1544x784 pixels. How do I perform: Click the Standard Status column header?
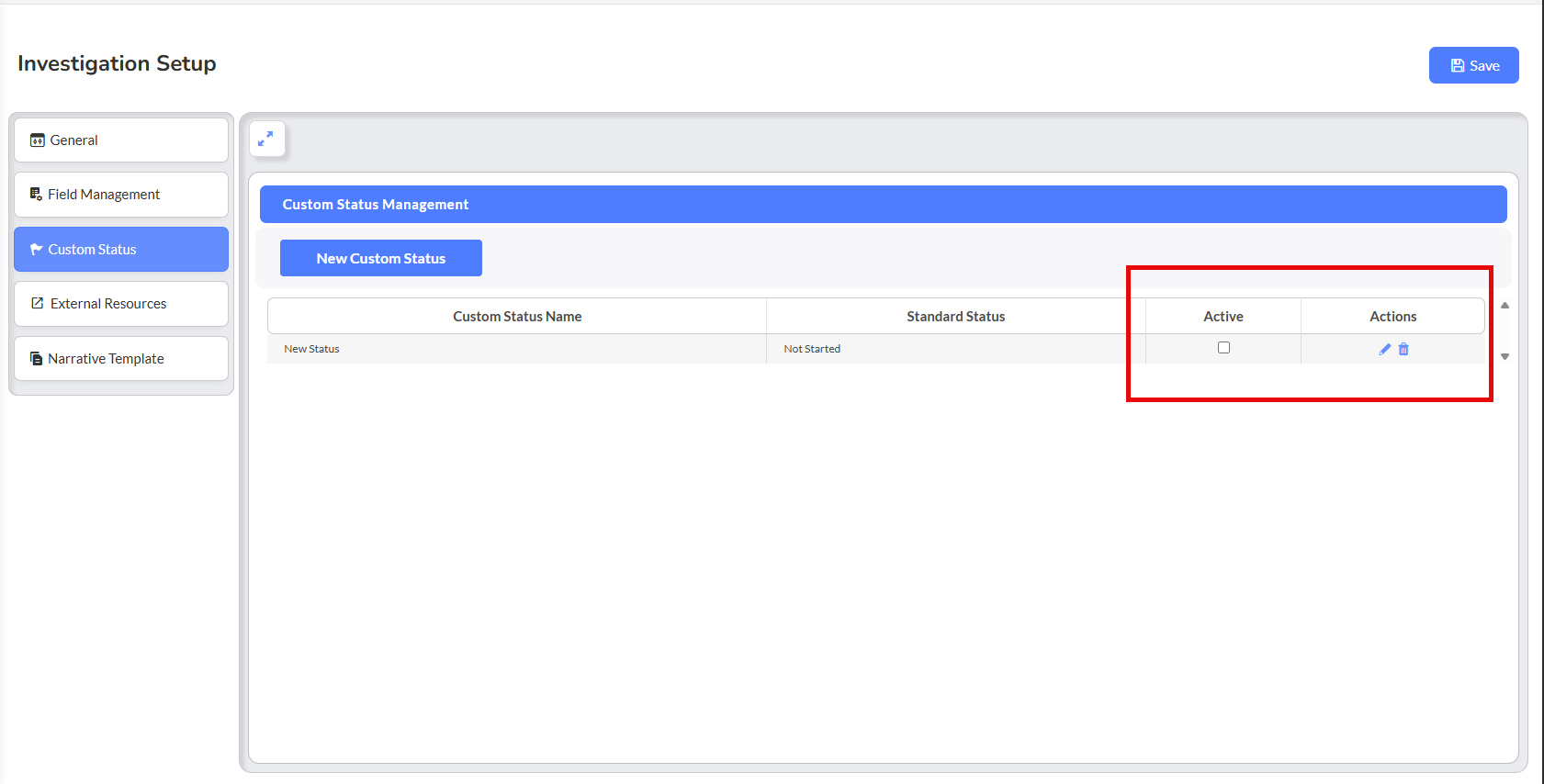coord(955,317)
